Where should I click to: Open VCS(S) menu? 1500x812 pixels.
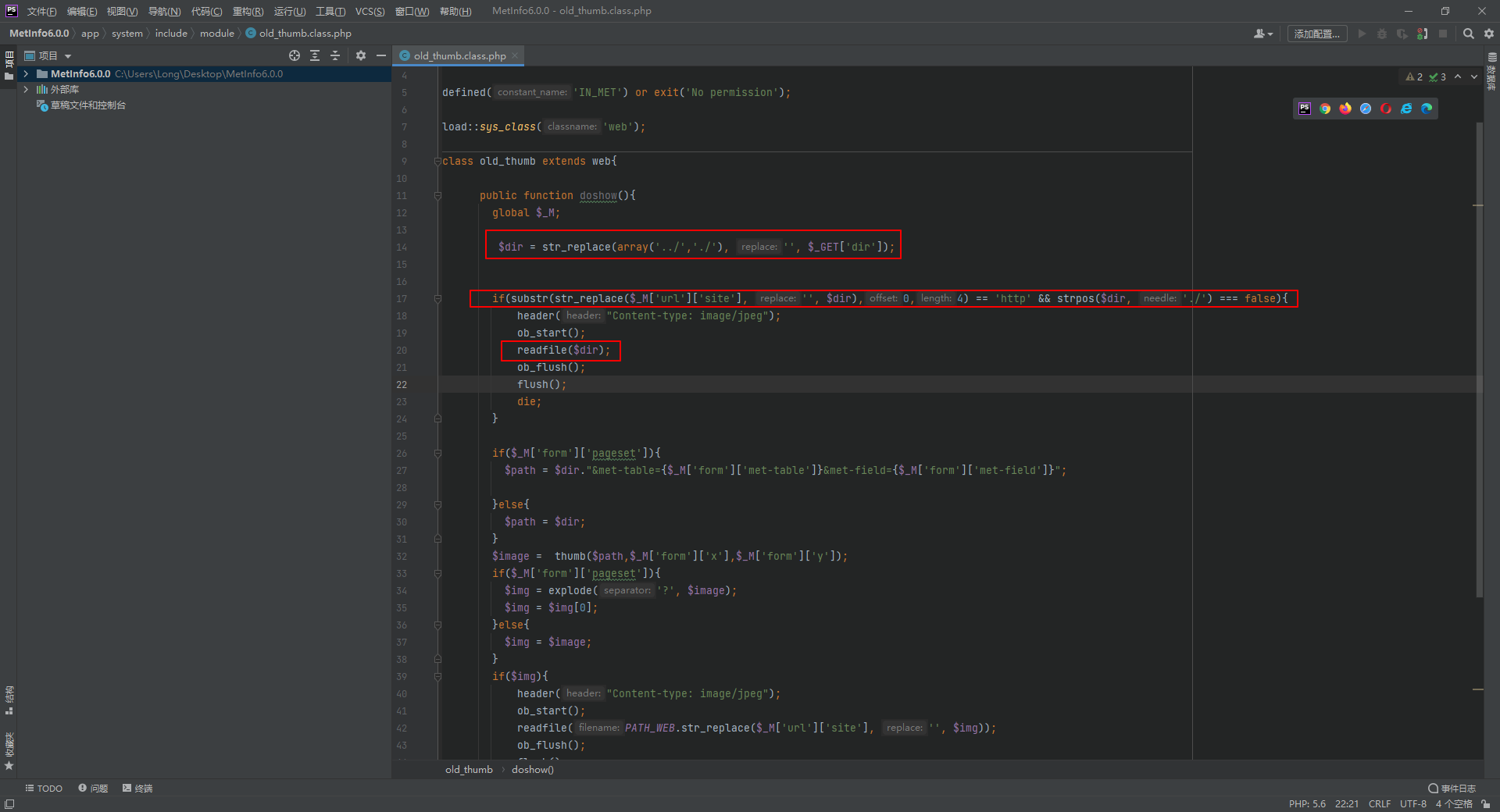pos(370,11)
